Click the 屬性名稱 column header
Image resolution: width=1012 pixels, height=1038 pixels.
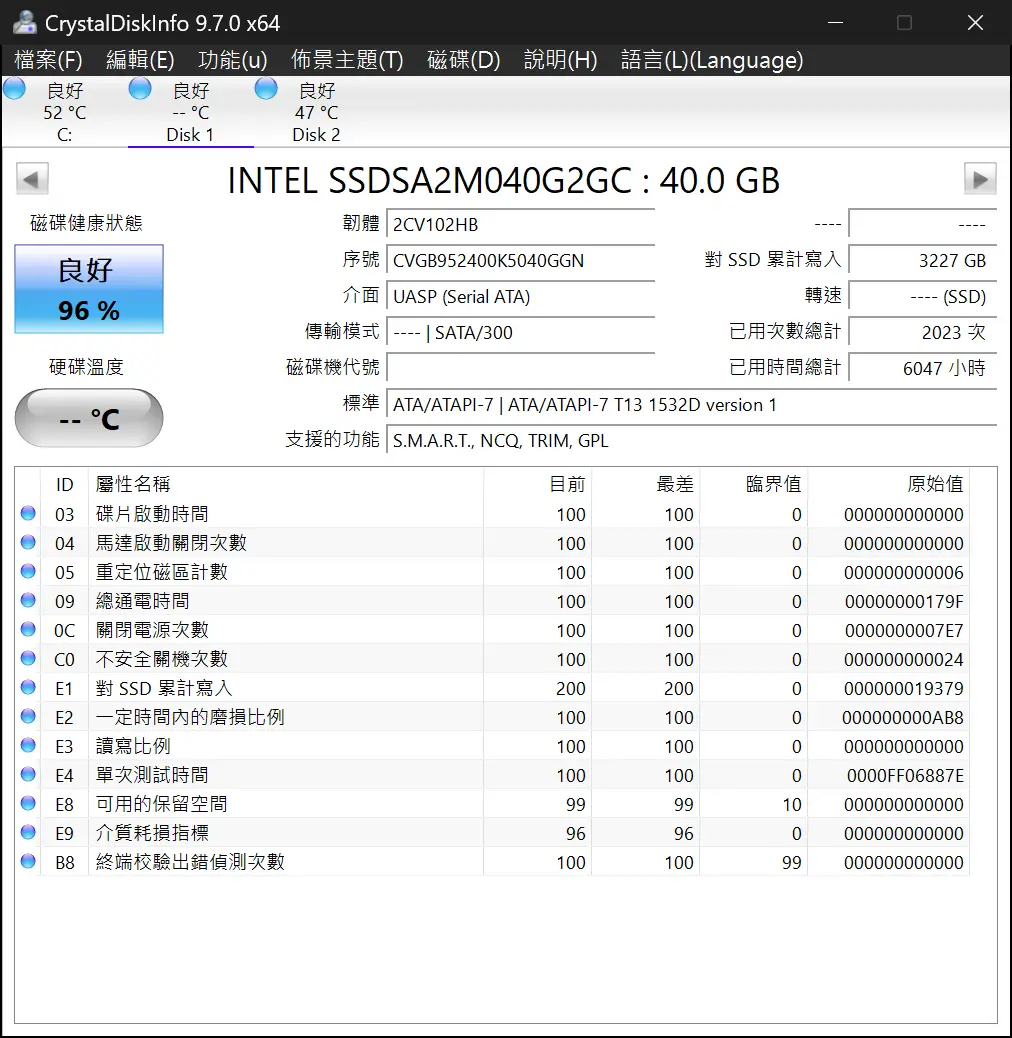(x=286, y=484)
